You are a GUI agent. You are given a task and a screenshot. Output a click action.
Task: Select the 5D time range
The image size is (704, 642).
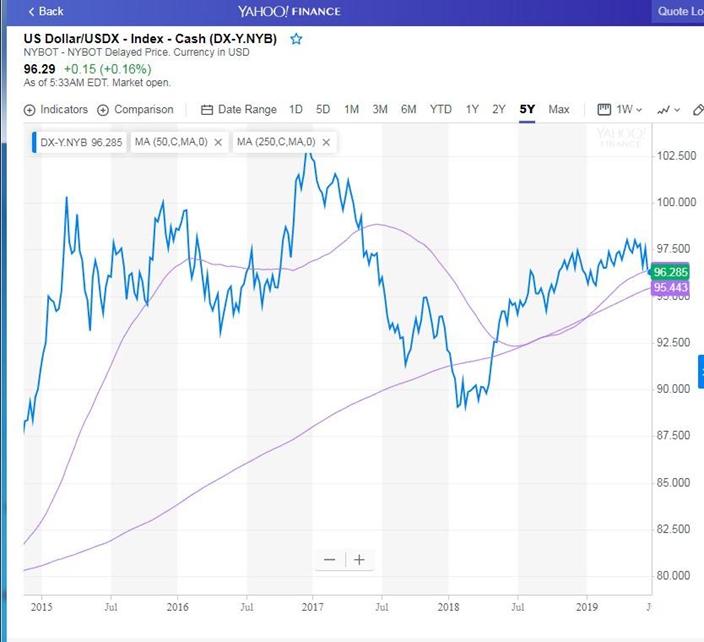[323, 110]
